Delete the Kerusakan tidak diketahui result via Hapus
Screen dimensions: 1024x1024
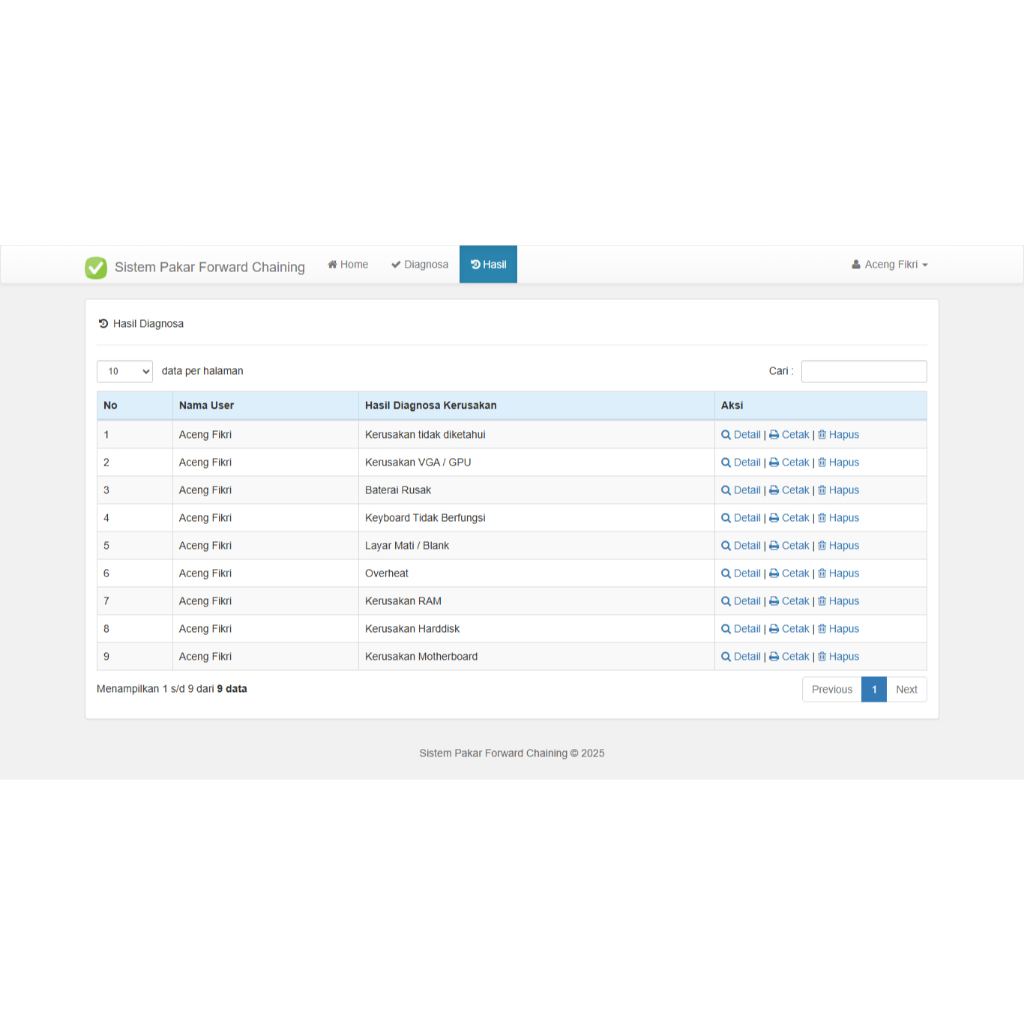coord(839,435)
